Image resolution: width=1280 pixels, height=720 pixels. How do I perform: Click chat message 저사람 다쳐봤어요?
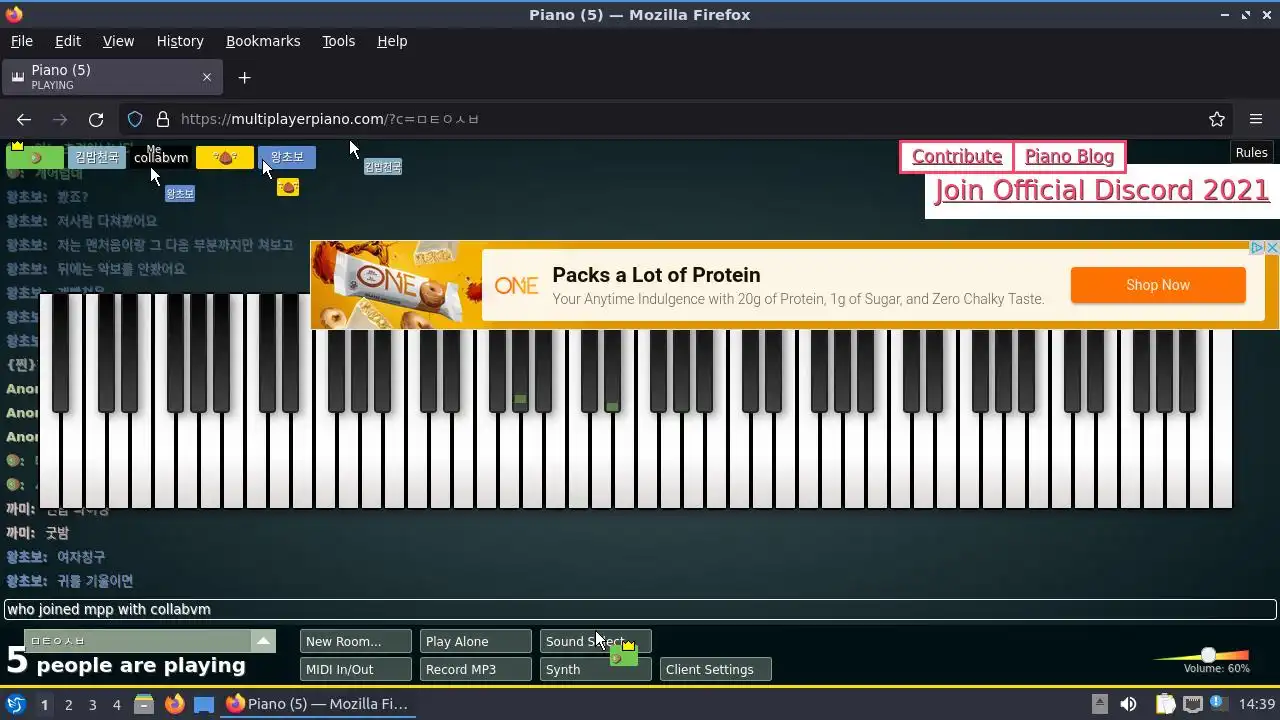(x=107, y=221)
